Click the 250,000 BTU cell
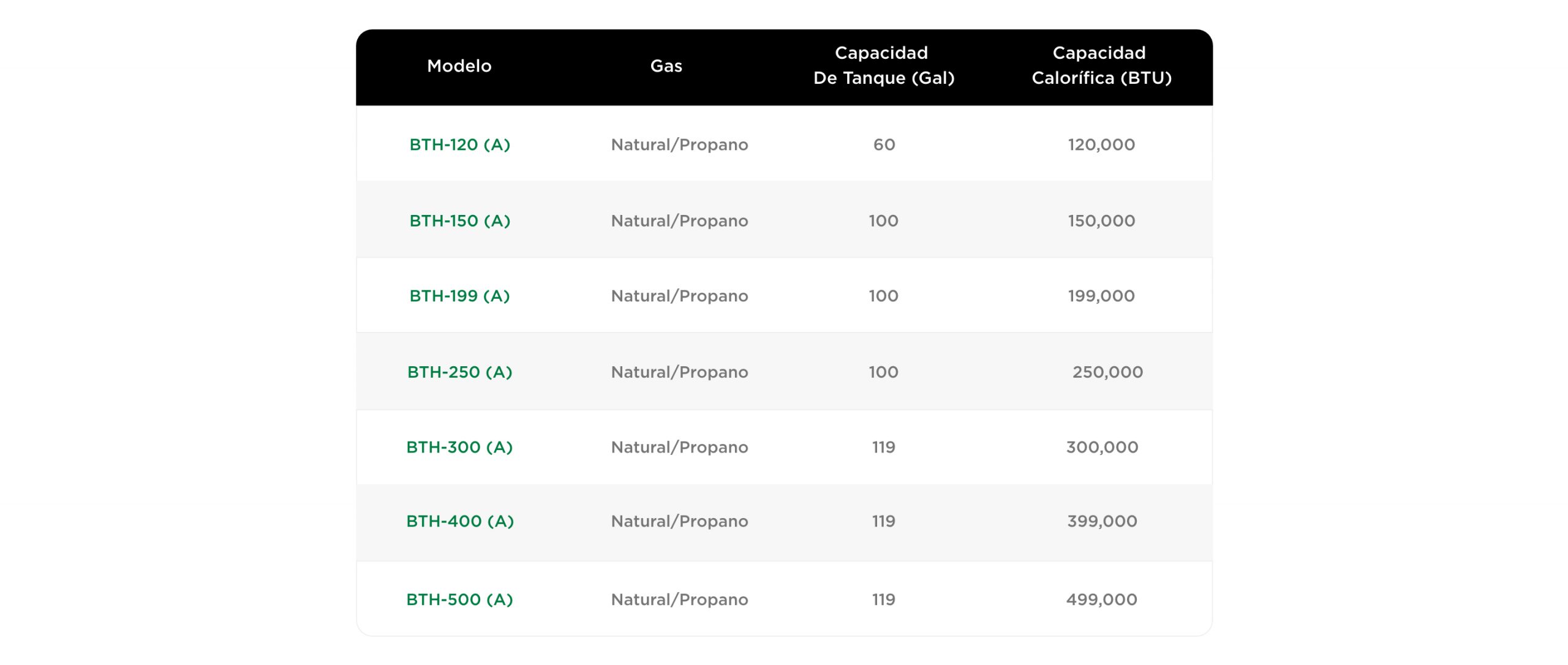The image size is (1568, 665). [1107, 372]
